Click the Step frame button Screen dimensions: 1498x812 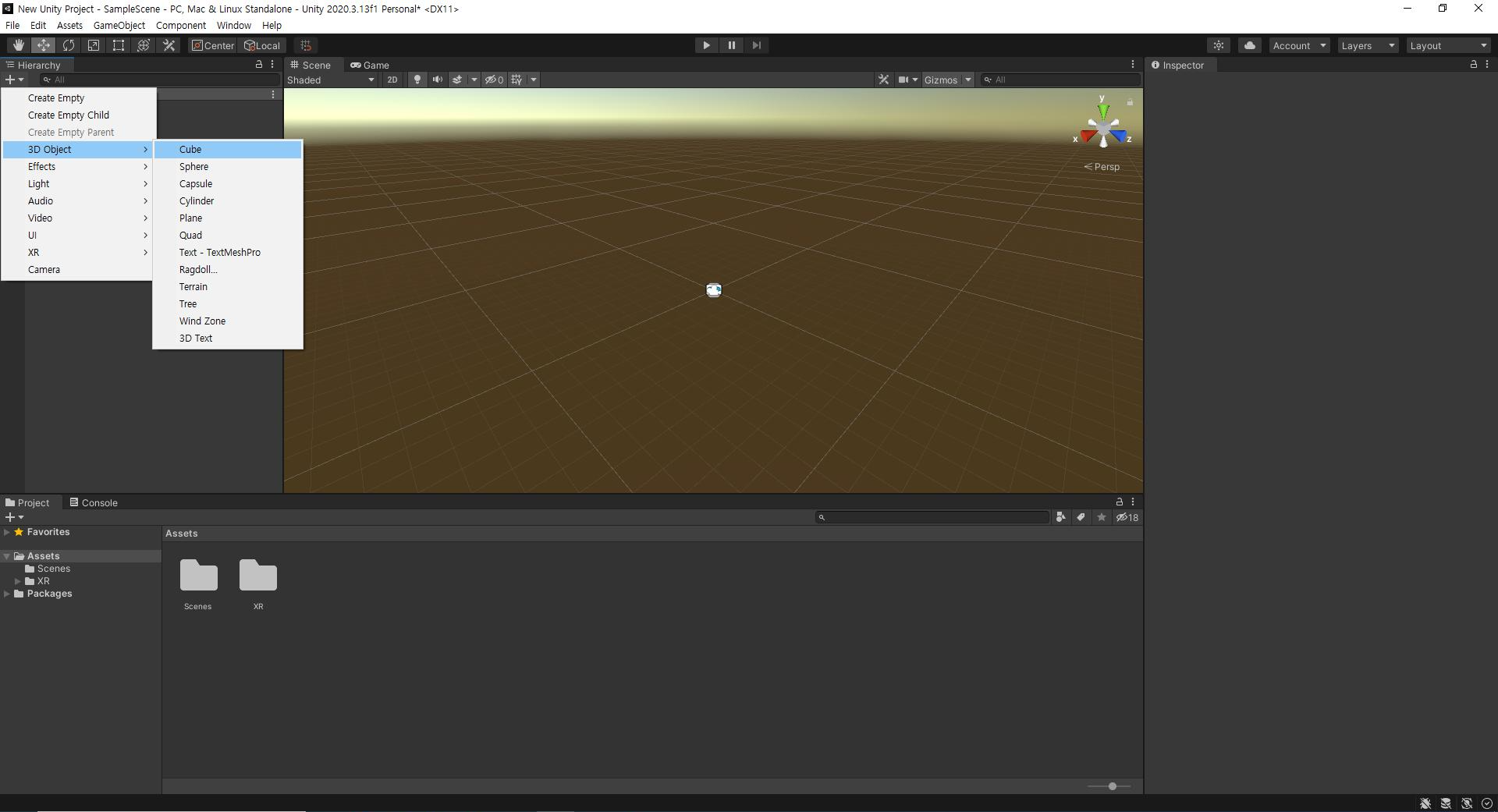click(756, 45)
